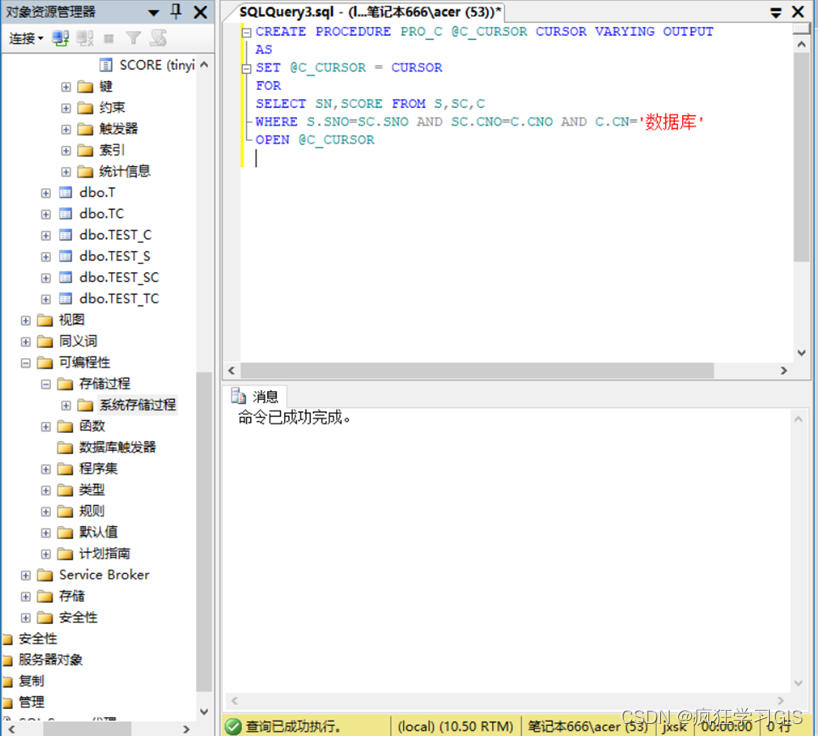Screen dimensions: 818x736
Task: Click the (local) (10.50 RTM) status text
Action: point(455,726)
